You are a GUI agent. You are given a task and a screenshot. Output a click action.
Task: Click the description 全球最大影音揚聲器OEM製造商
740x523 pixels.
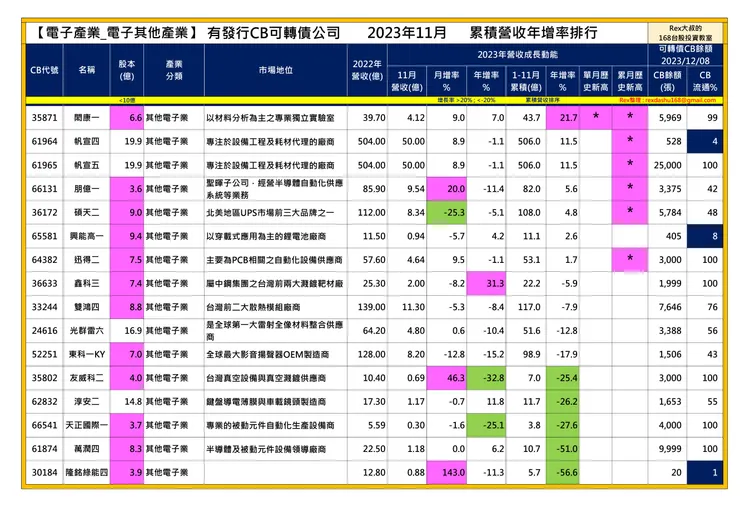pos(268,354)
